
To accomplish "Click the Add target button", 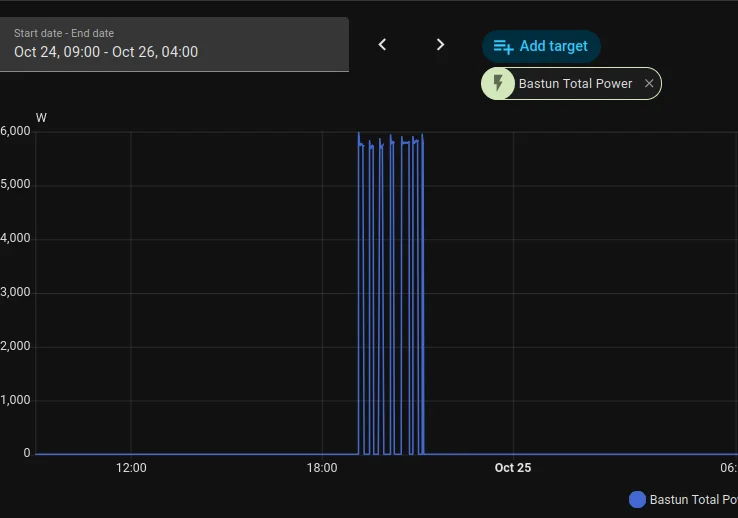I will [x=541, y=46].
